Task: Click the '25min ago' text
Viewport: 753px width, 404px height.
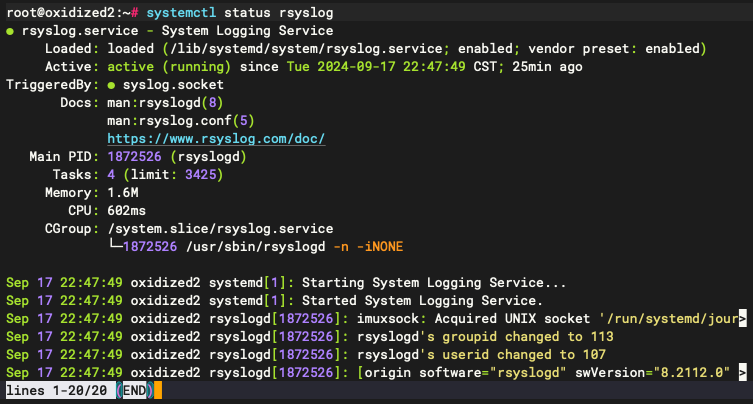Action: 547,67
